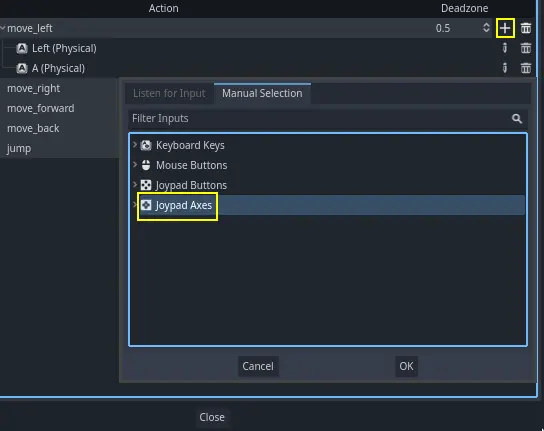Adjust the move_left deadzone stepper arrows

[486, 28]
